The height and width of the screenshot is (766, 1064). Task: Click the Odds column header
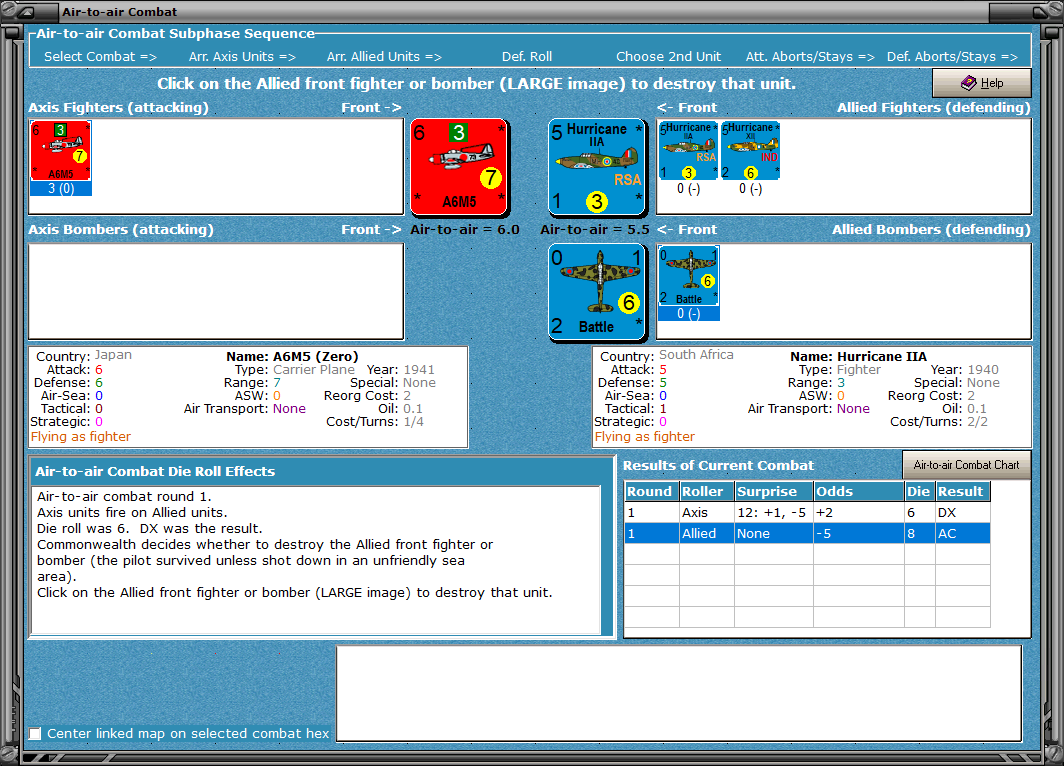coord(858,491)
